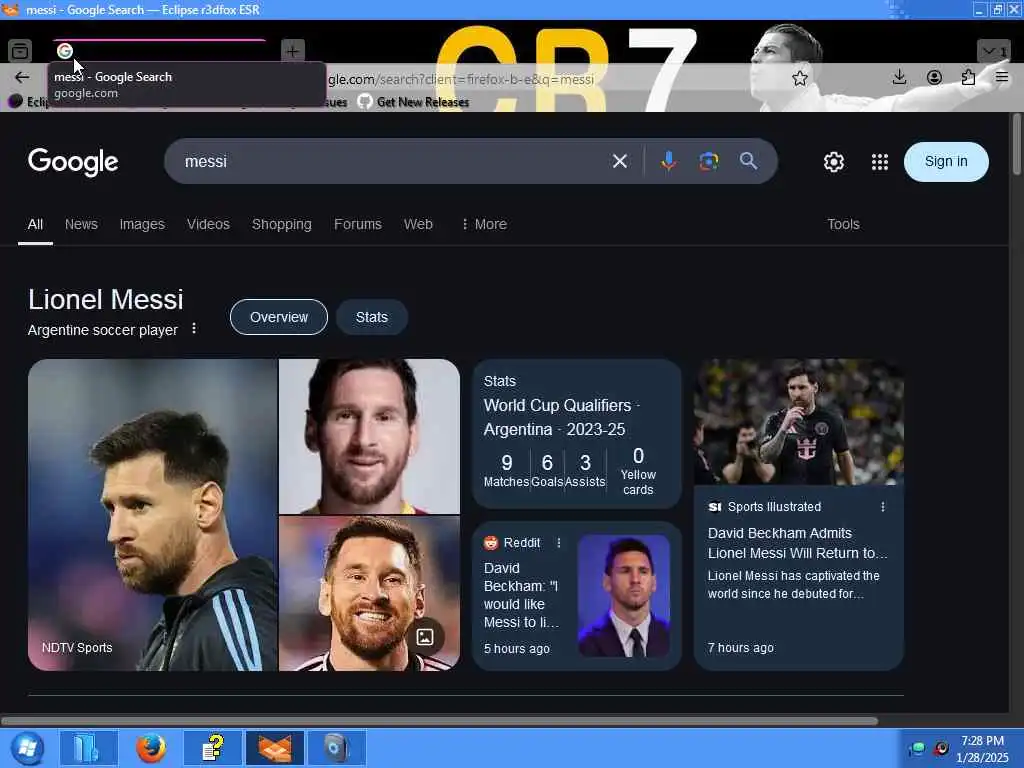Select the All results tab
1024x768 pixels.
coord(35,224)
